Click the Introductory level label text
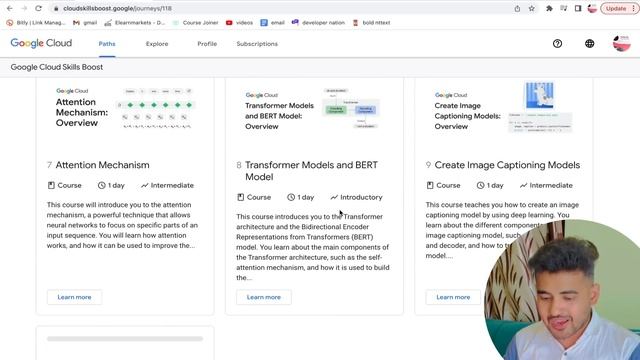 point(361,197)
